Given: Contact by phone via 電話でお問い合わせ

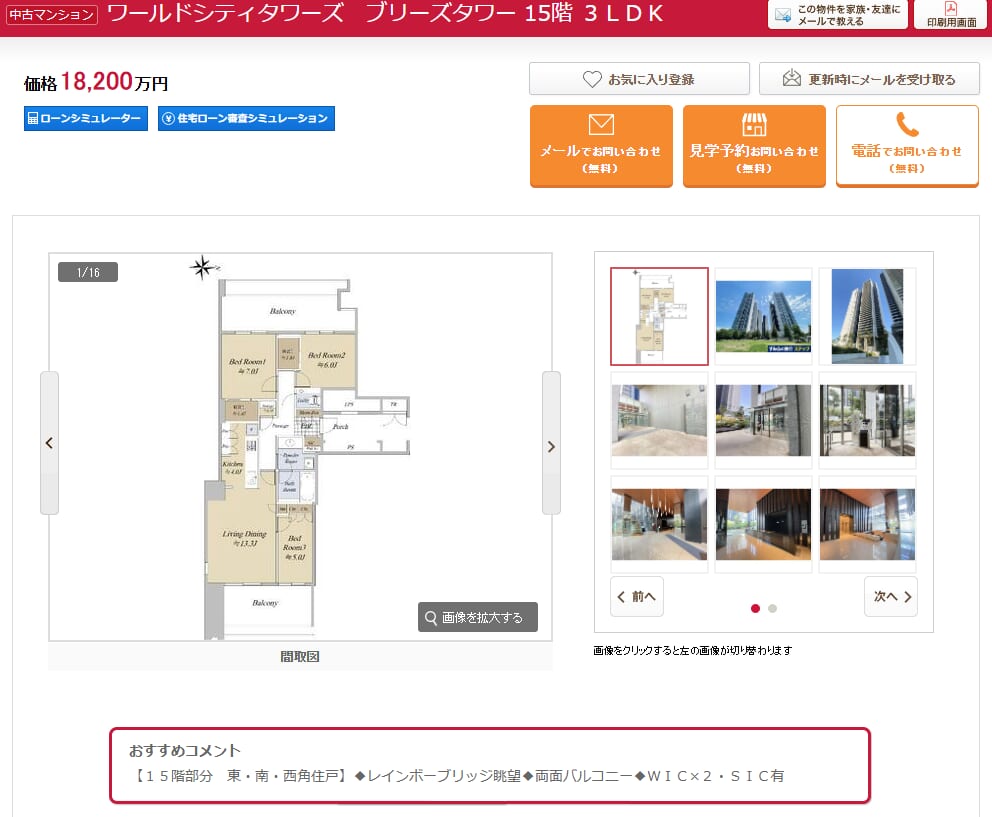Looking at the screenshot, I should click(907, 146).
